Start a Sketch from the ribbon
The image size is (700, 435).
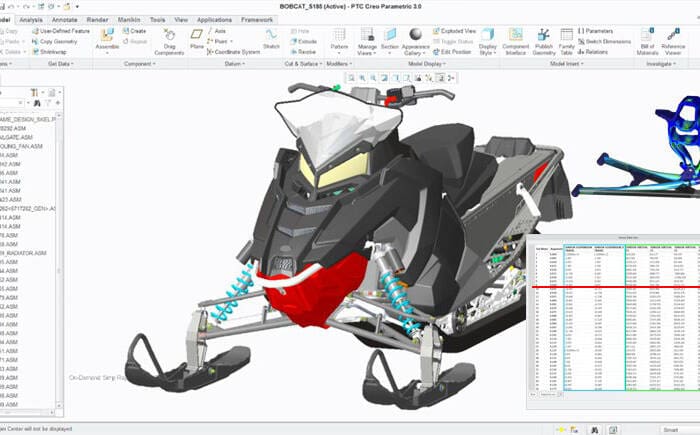click(x=271, y=38)
